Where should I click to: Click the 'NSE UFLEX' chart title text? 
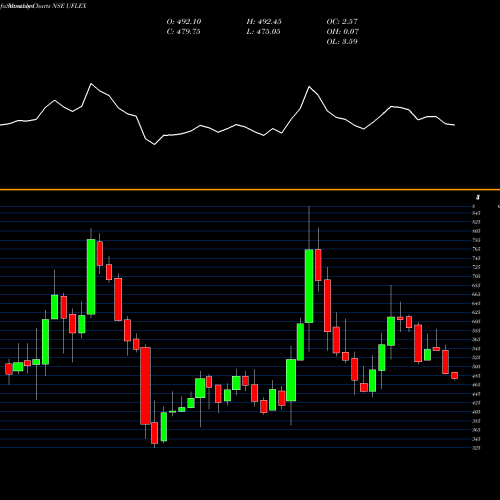point(69,6)
